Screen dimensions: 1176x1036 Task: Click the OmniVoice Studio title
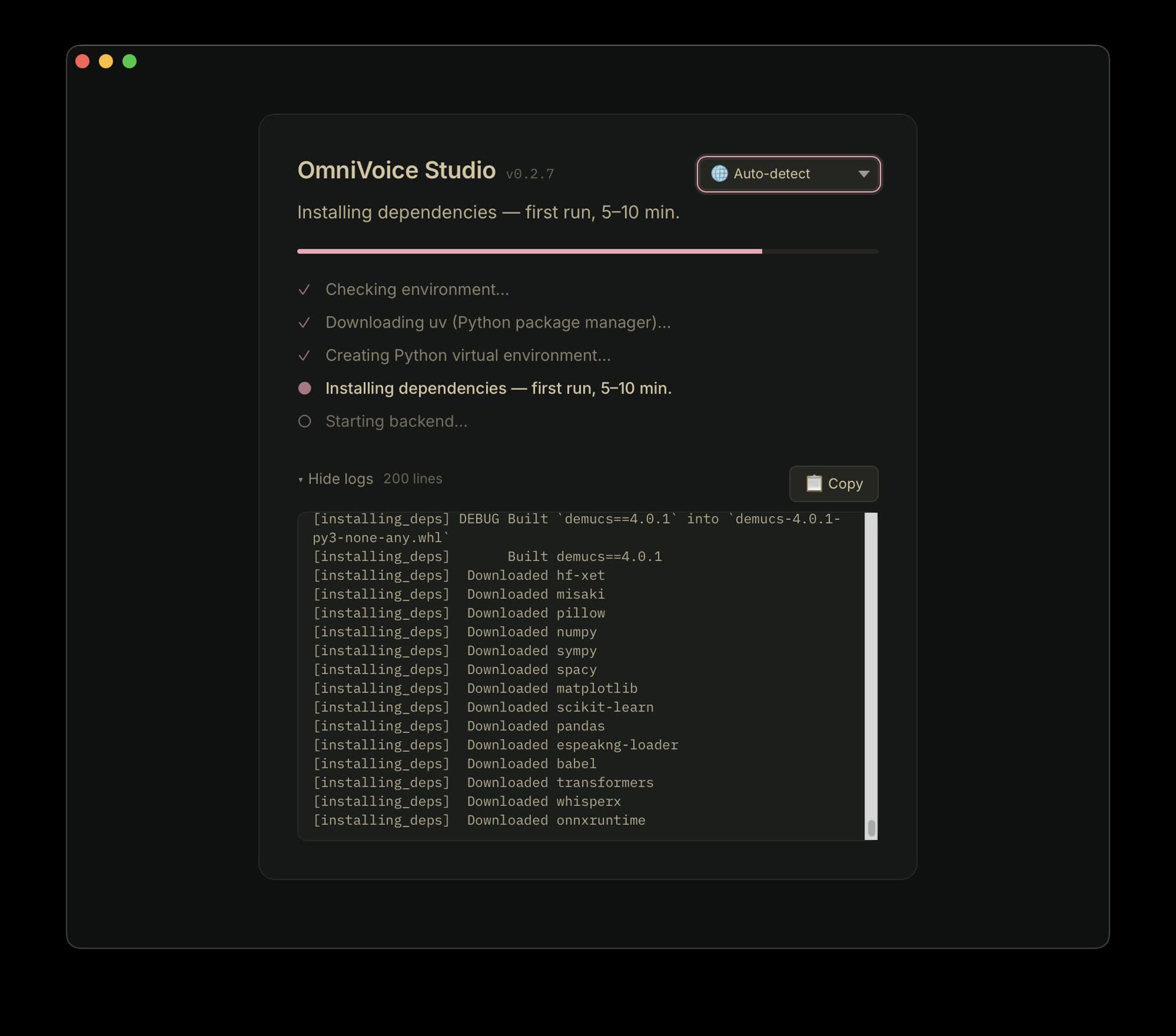click(396, 170)
